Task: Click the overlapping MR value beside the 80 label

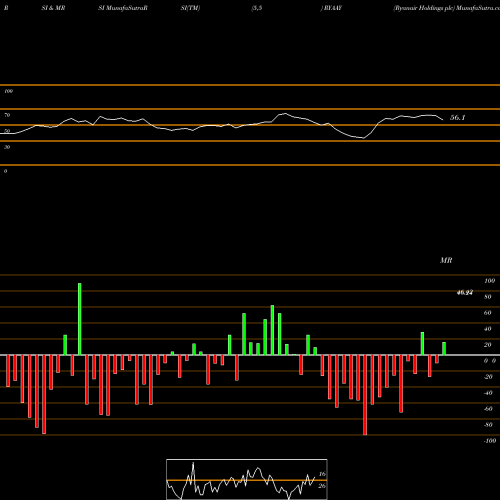Action: pyautogui.click(x=465, y=293)
